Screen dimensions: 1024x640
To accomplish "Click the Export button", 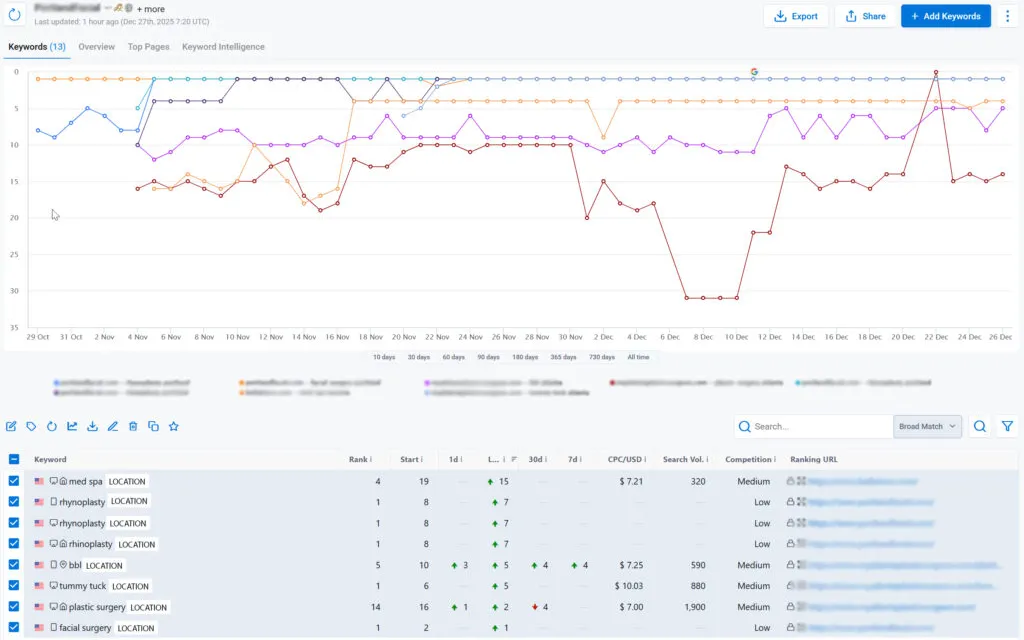I will (x=795, y=16).
